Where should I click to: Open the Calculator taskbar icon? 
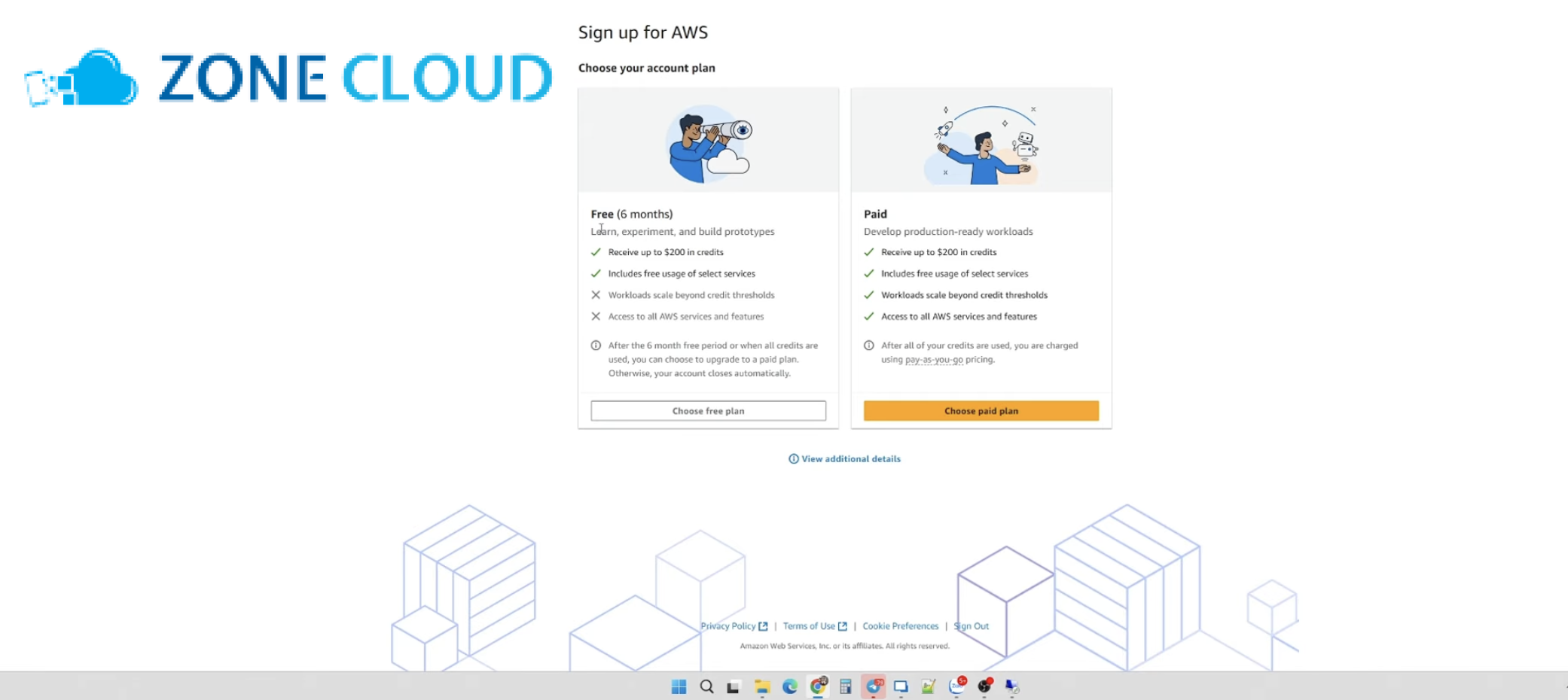[846, 686]
